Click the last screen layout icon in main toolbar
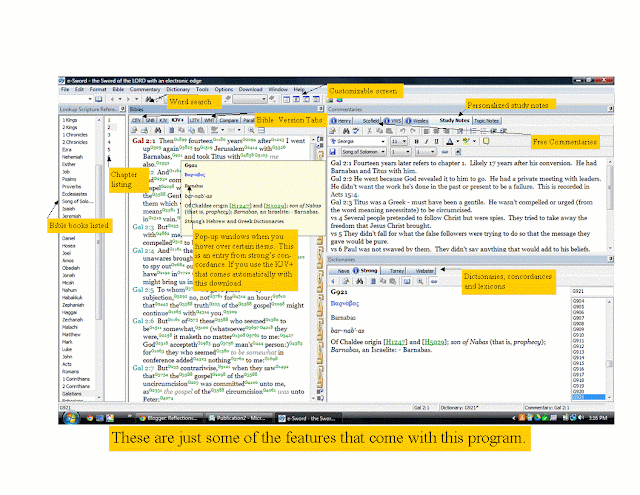This screenshot has width=640, height=495. coord(316,99)
